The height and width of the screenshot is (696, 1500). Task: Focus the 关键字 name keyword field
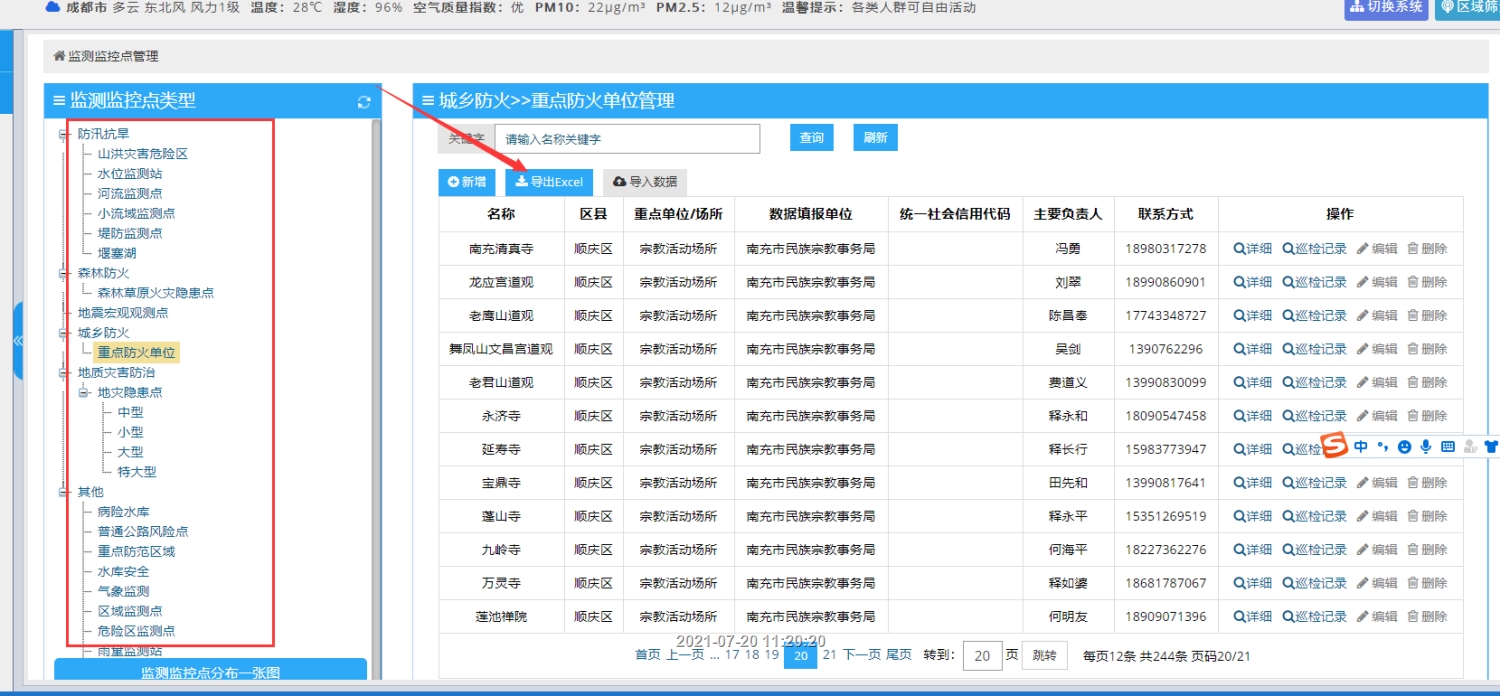pyautogui.click(x=627, y=139)
